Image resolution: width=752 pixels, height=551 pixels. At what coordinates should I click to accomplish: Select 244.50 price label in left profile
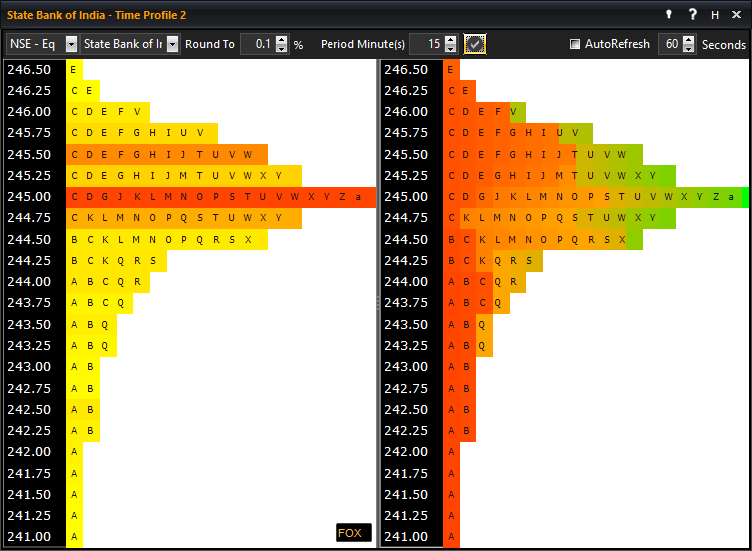pos(29,239)
